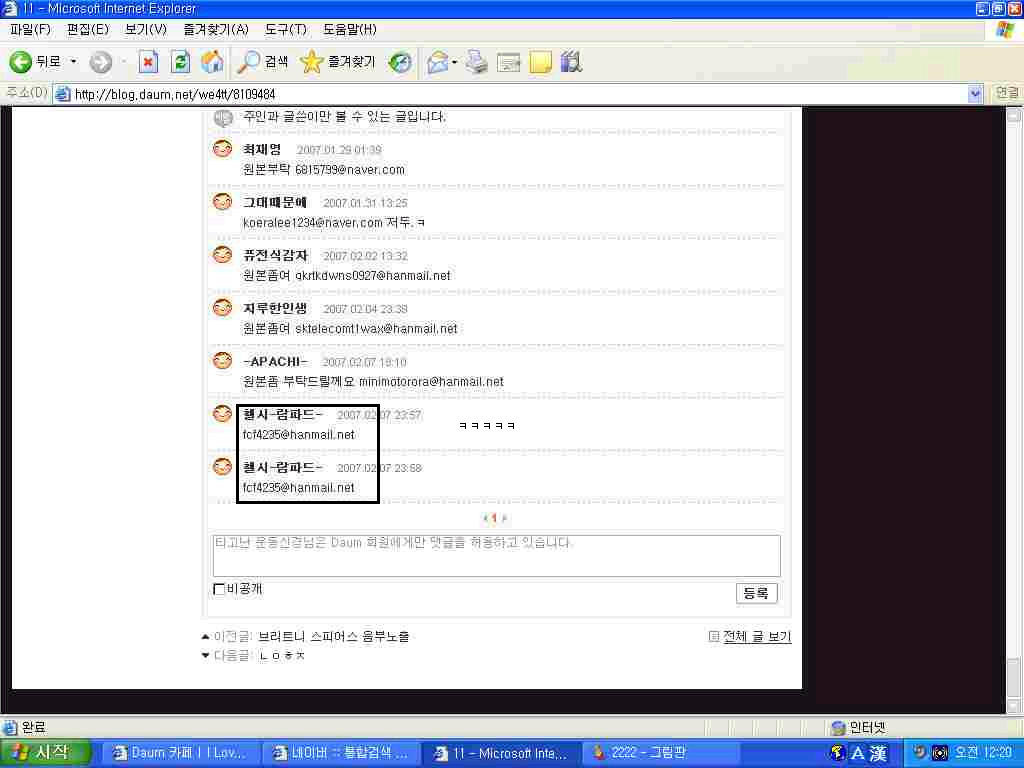Click the avatar icon next to -APACHI-
The image size is (1024, 768).
click(223, 360)
